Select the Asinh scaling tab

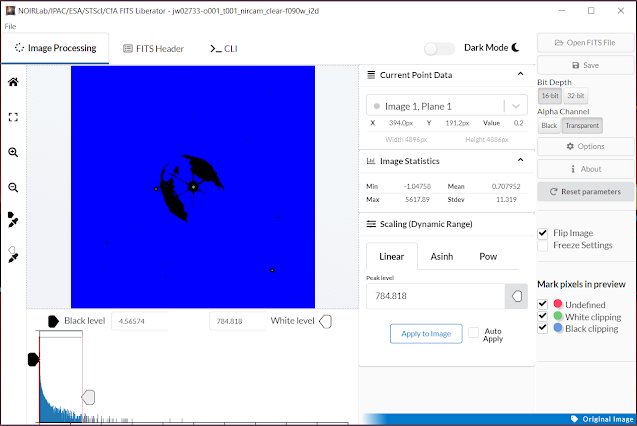click(x=442, y=257)
